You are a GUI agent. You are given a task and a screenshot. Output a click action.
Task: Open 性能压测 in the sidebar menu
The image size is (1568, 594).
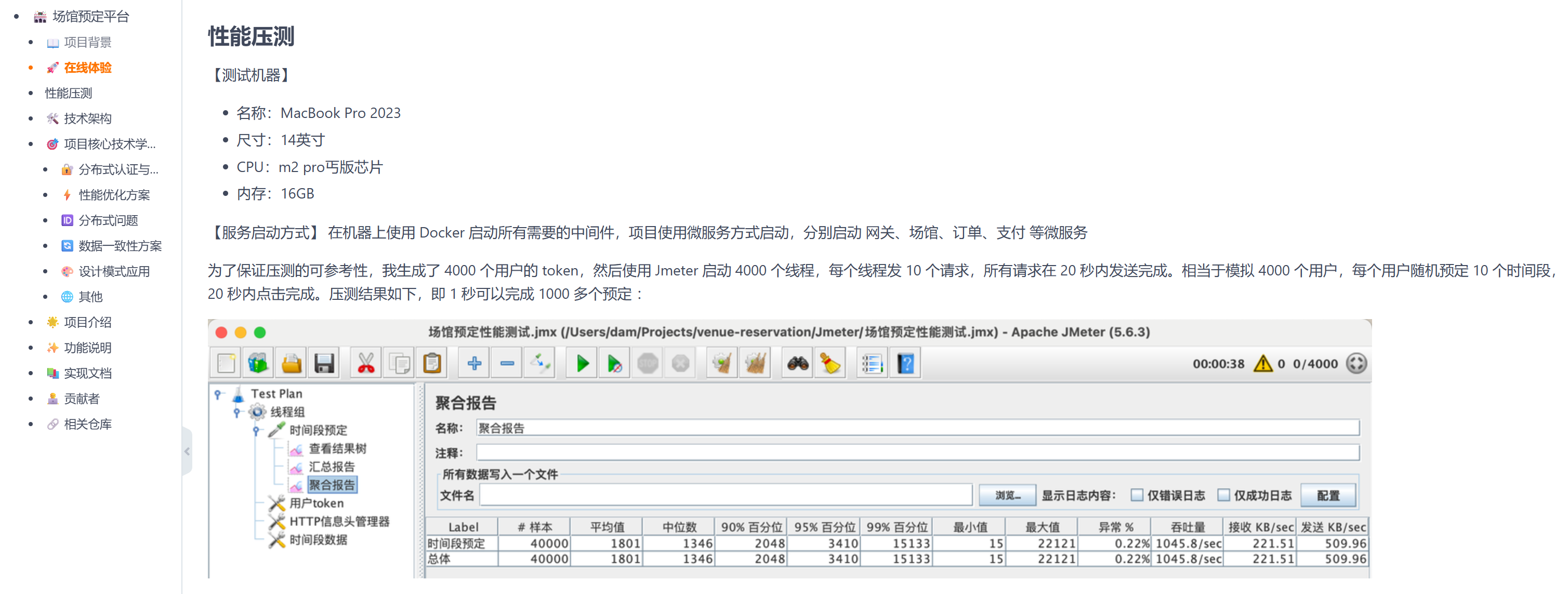68,93
